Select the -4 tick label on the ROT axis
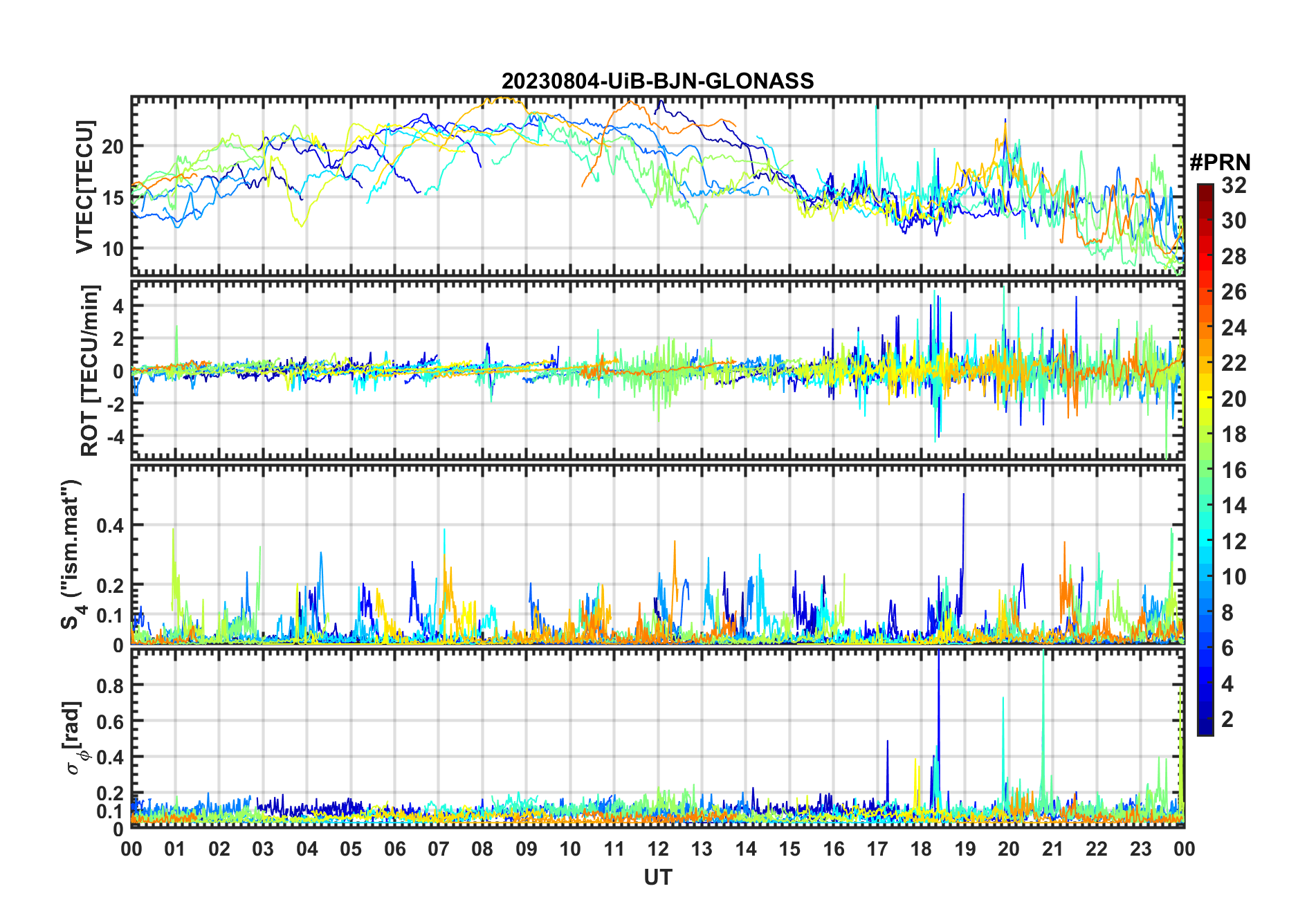This screenshot has width=1316, height=920. 113,437
